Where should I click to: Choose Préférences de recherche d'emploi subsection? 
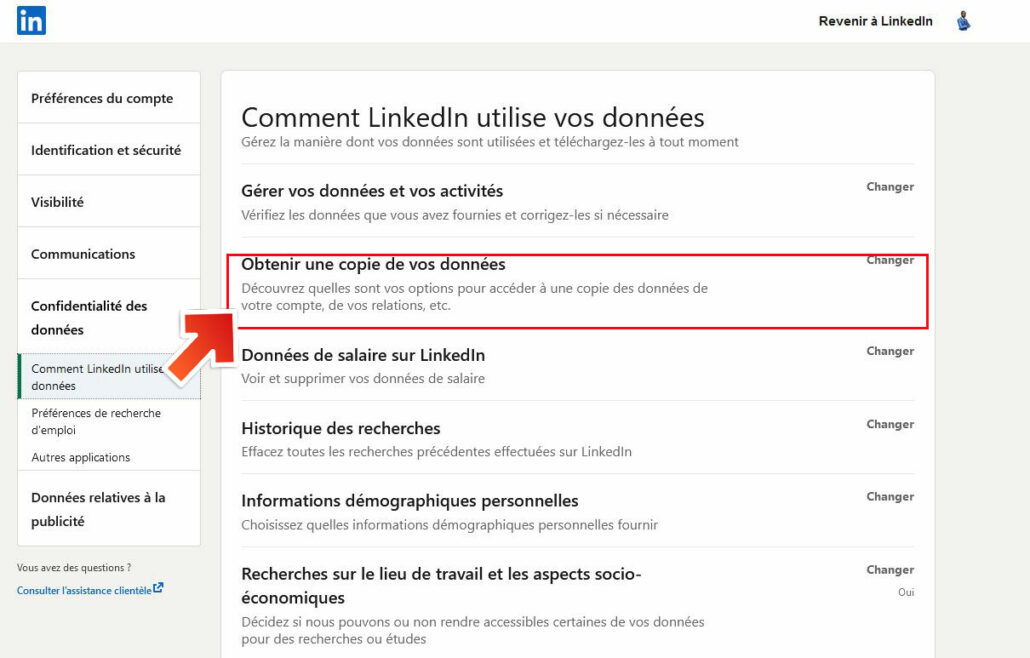tap(96, 422)
